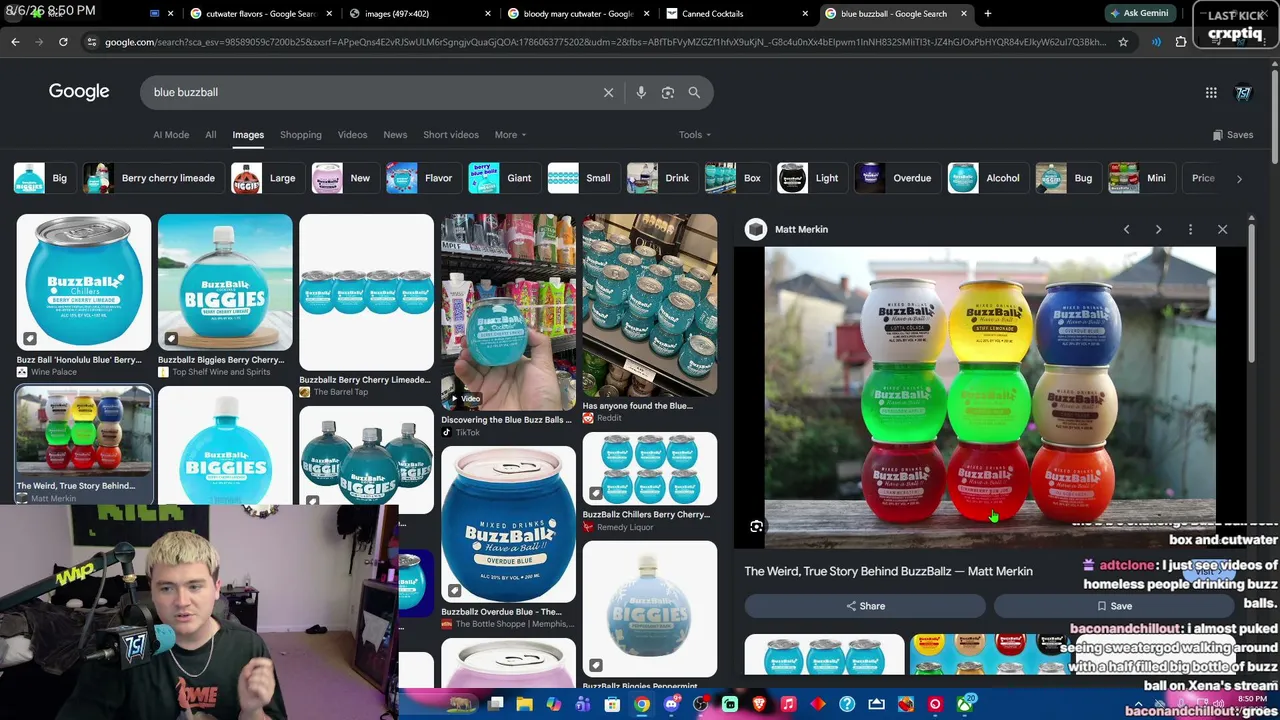Open the large BuzzBallz stack preview image
This screenshot has height=720, width=1280.
[x=990, y=398]
